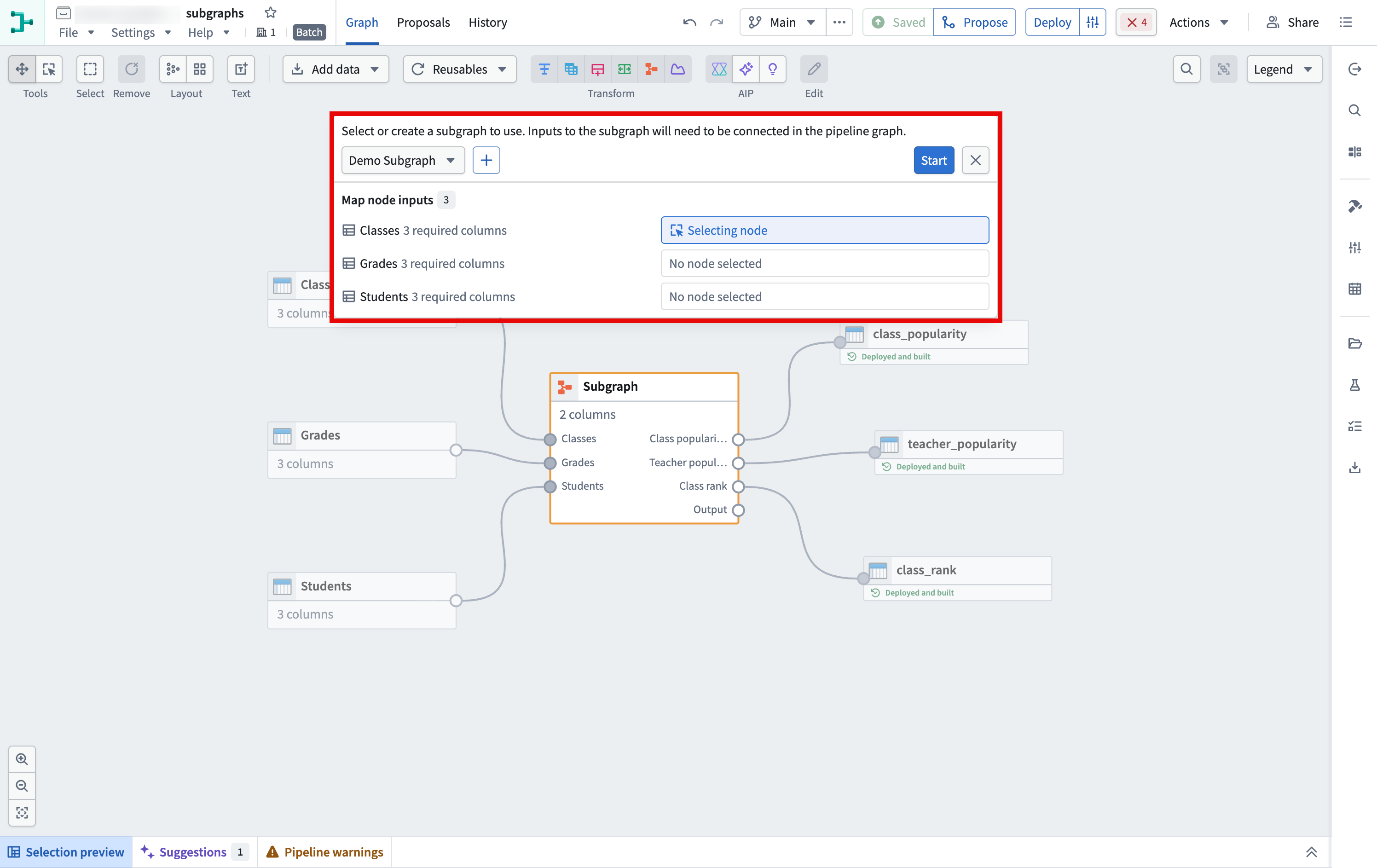Click the red union Transform icon
Screen dimensions: 1377x868
pyautogui.click(x=597, y=69)
